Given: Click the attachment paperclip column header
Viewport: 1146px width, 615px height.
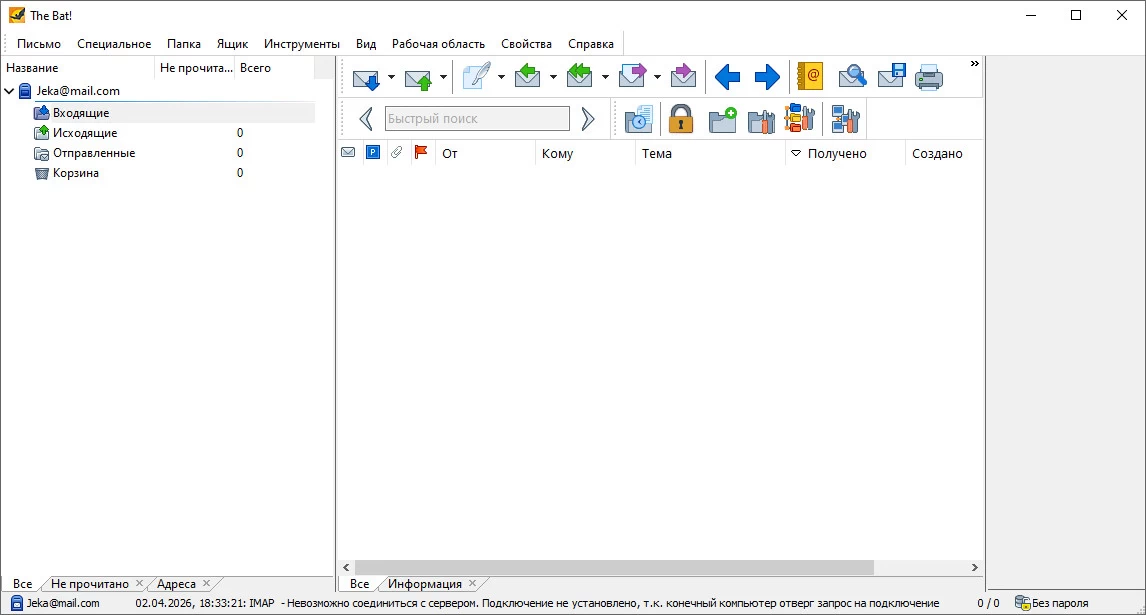Looking at the screenshot, I should tap(397, 153).
